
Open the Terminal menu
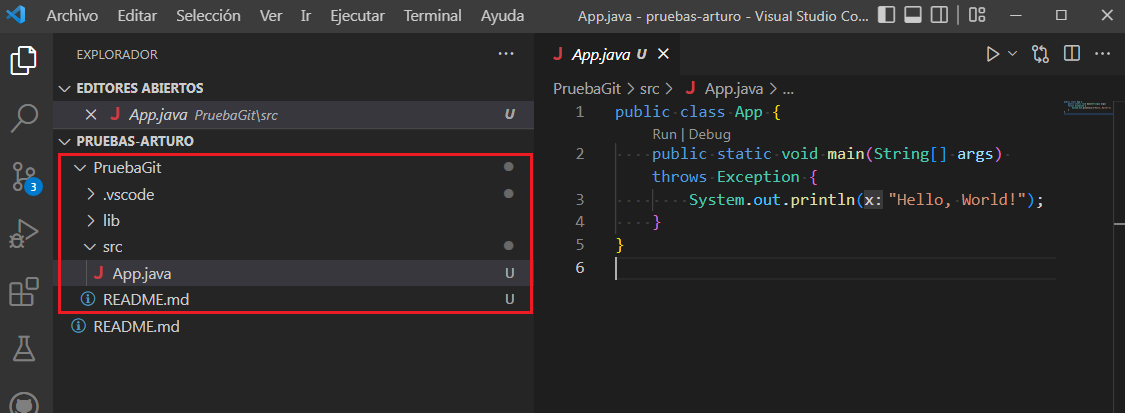(433, 15)
